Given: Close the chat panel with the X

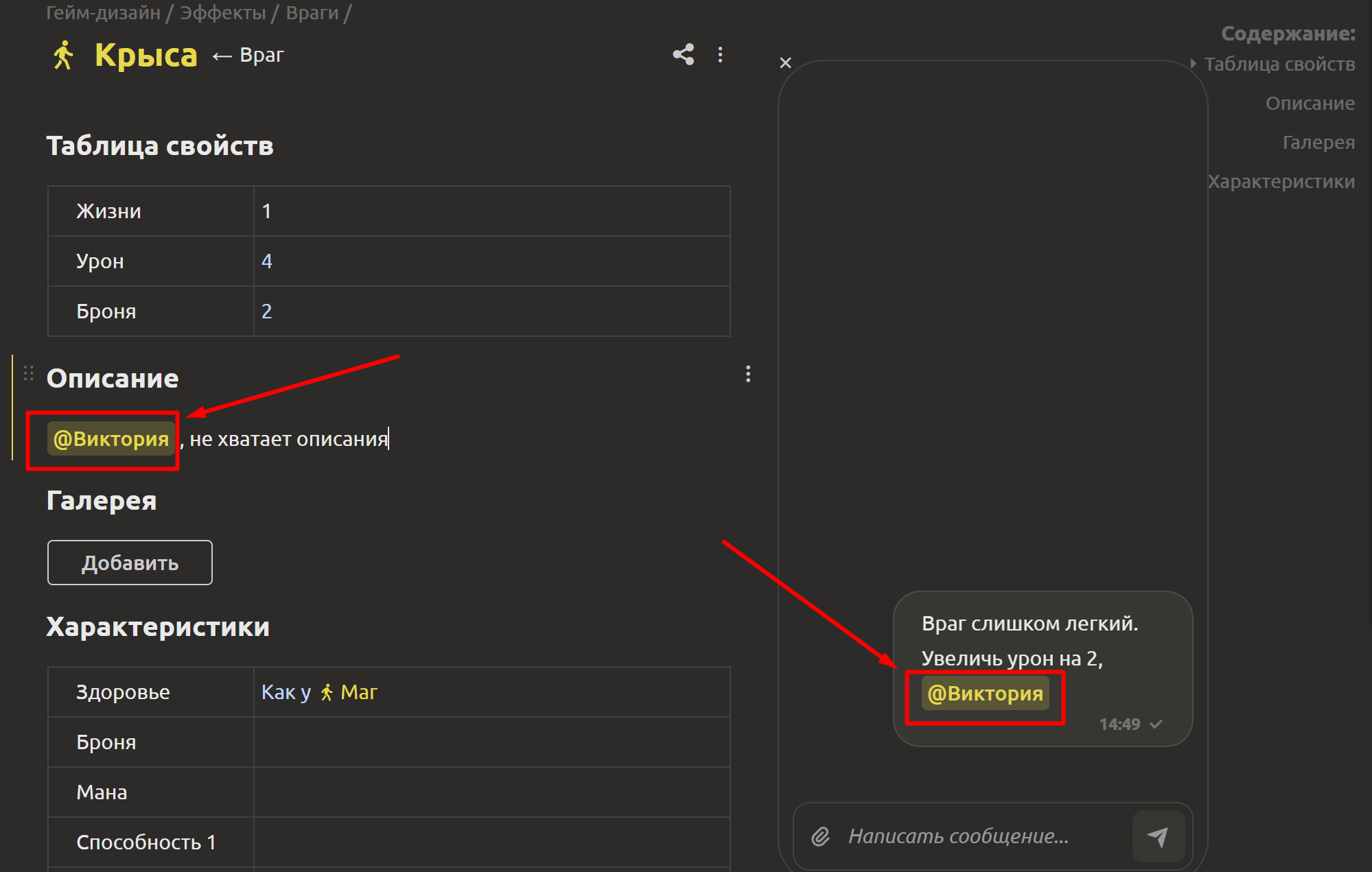Looking at the screenshot, I should [785, 63].
